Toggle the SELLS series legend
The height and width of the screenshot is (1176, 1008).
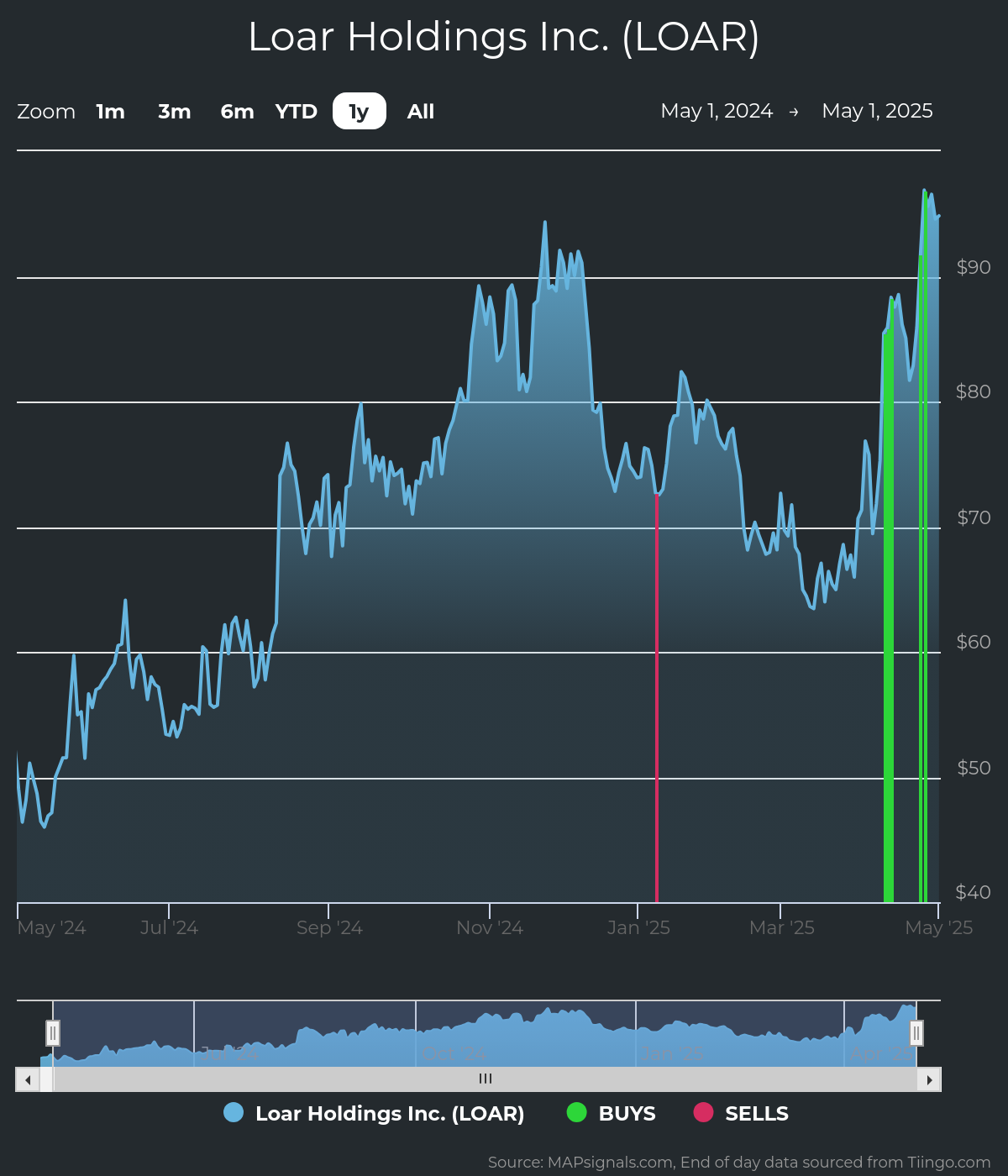coord(741,1113)
